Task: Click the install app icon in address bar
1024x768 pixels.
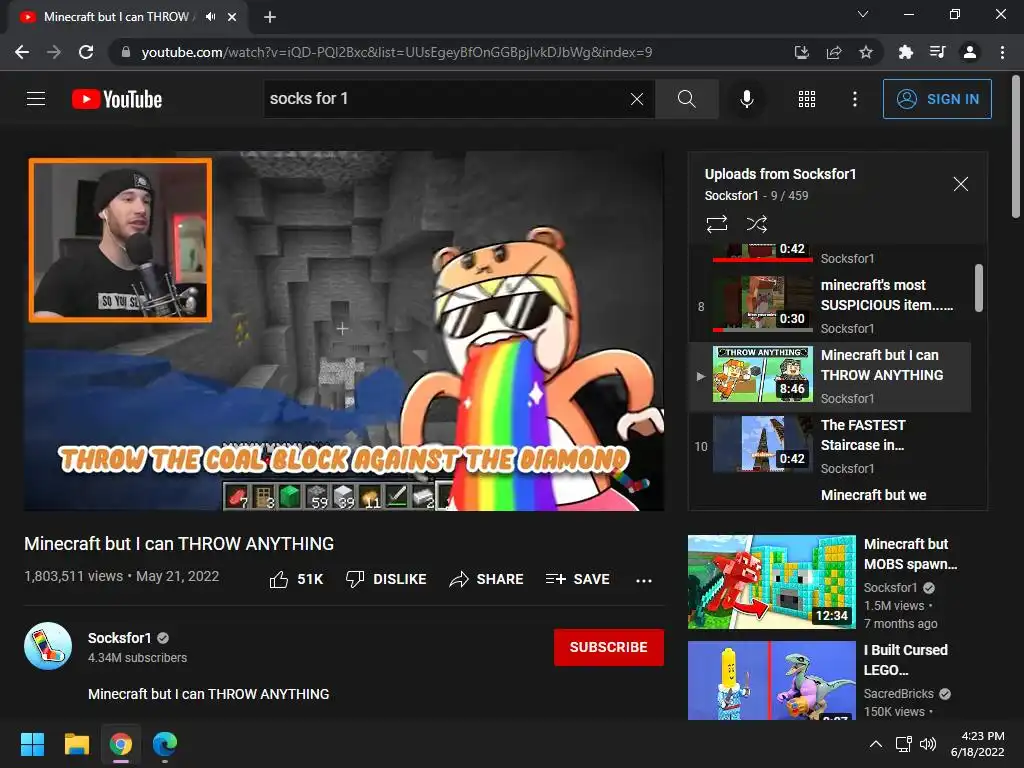Action: 801,52
